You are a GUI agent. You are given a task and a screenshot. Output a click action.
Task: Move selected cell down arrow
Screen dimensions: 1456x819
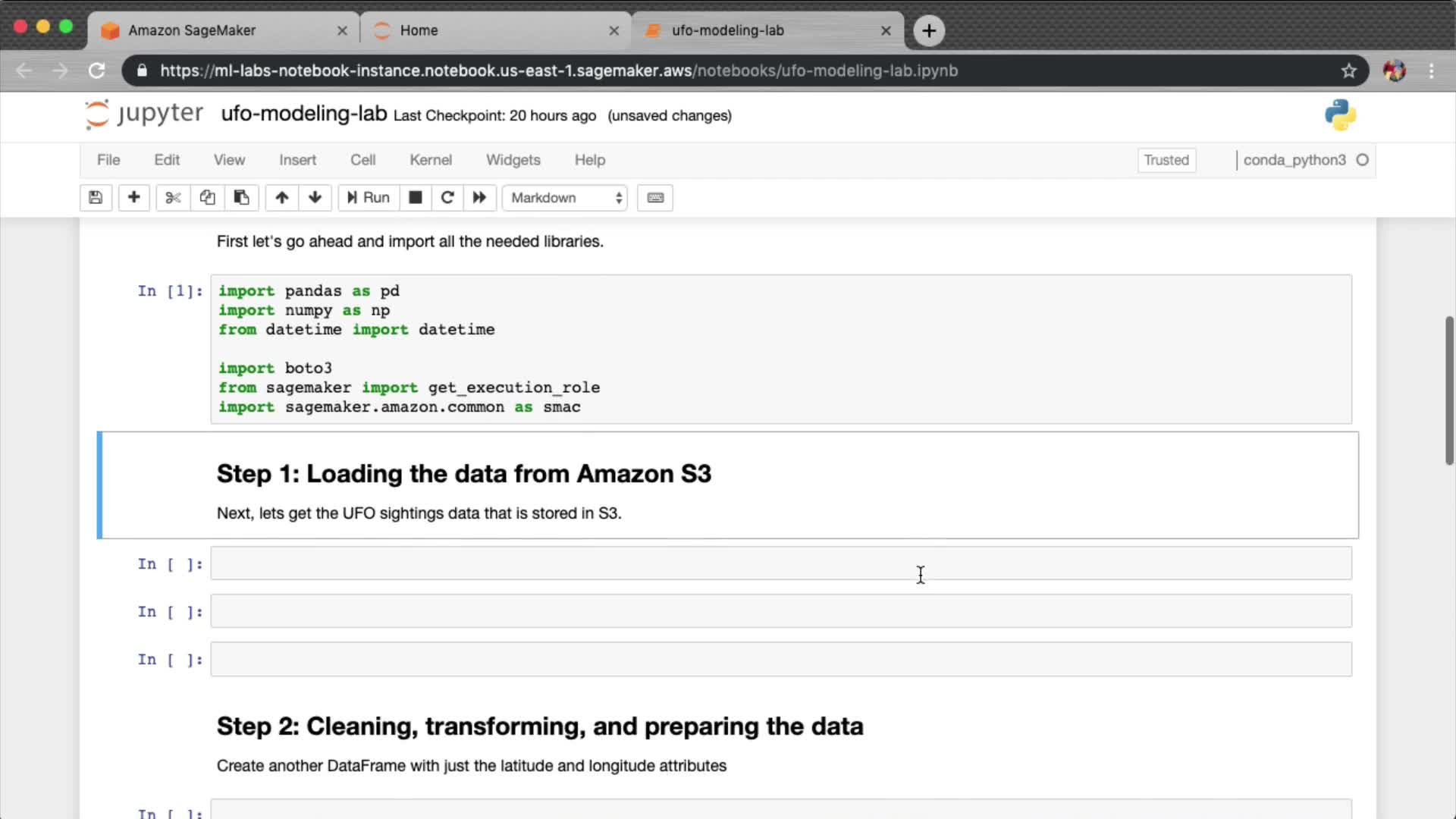(x=315, y=198)
